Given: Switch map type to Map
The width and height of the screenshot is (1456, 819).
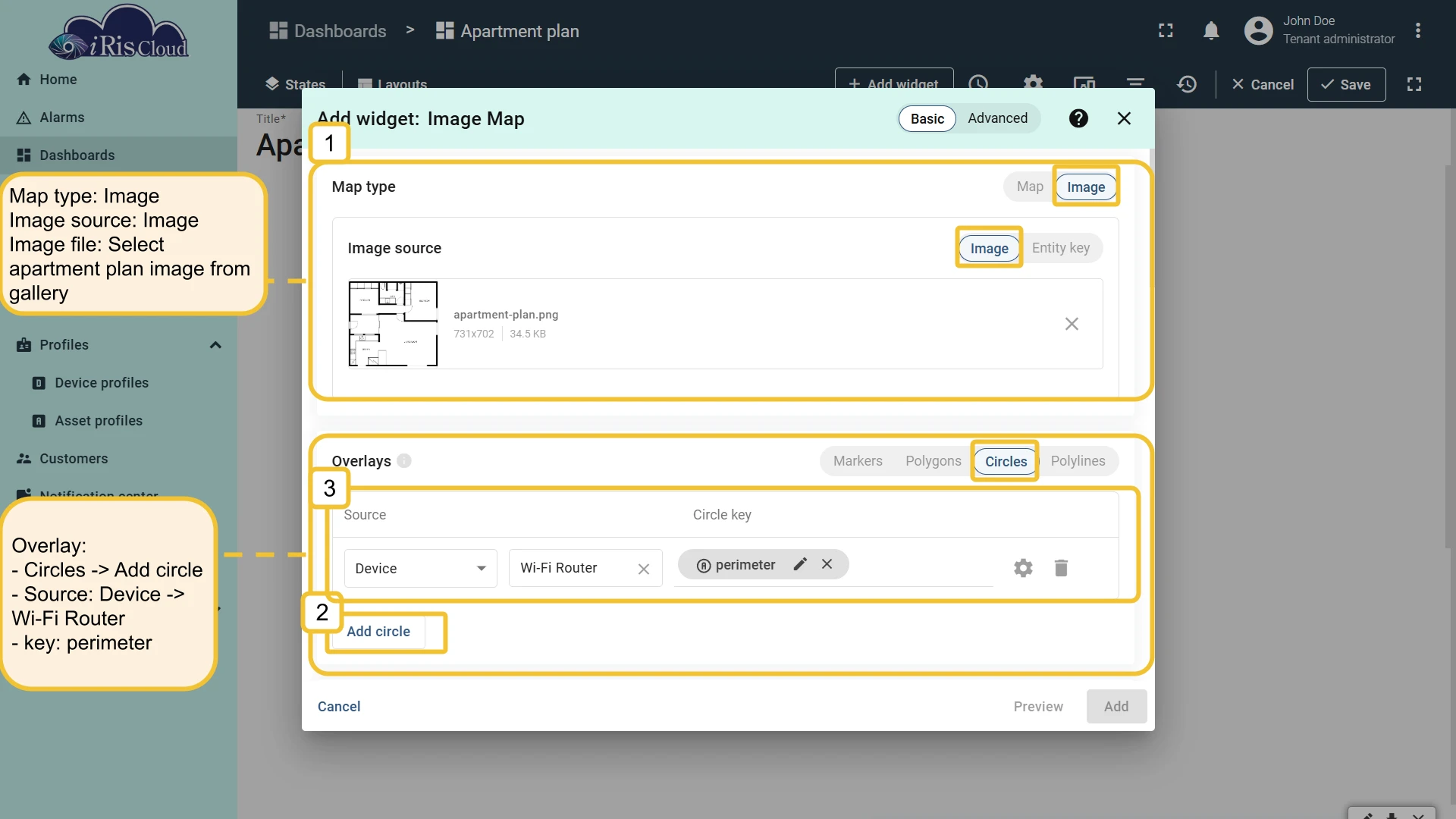Looking at the screenshot, I should (1030, 187).
